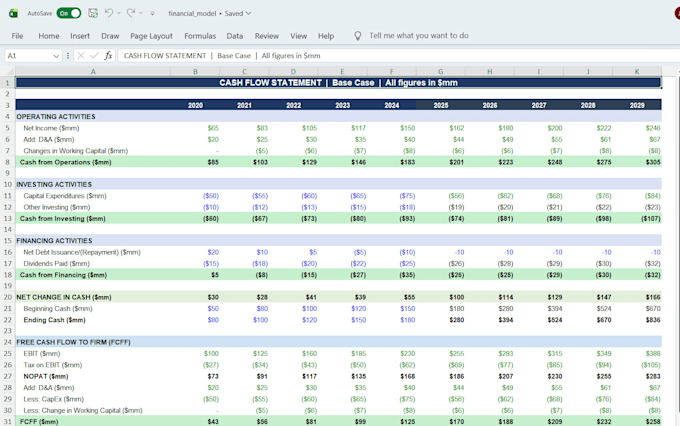
Task: Open Customize Quick Access Toolbar dropdown
Action: point(152,13)
